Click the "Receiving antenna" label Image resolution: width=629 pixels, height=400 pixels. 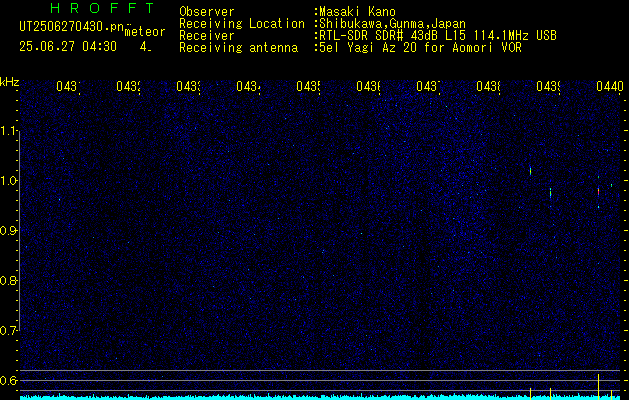pyautogui.click(x=238, y=48)
